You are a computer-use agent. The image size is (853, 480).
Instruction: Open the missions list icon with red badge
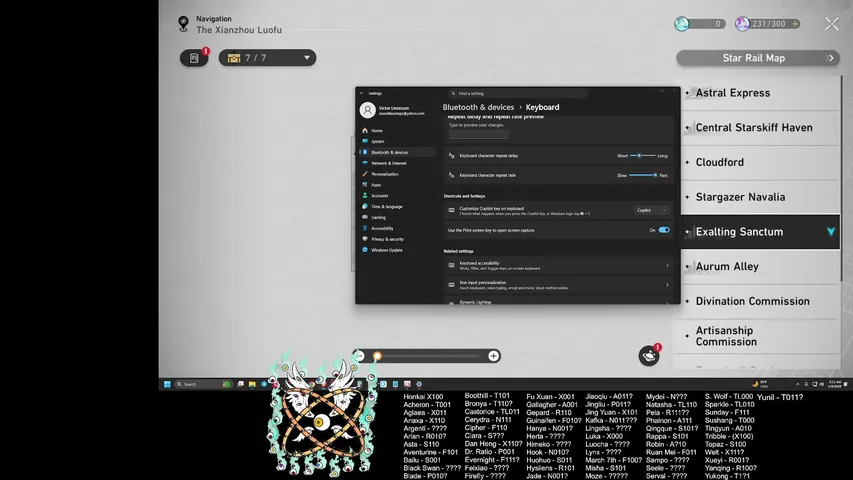194,58
